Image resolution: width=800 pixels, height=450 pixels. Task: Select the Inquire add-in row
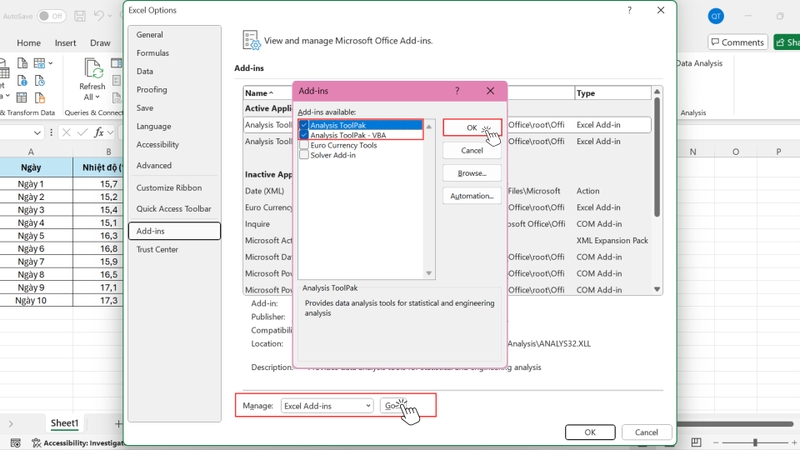[x=447, y=224]
